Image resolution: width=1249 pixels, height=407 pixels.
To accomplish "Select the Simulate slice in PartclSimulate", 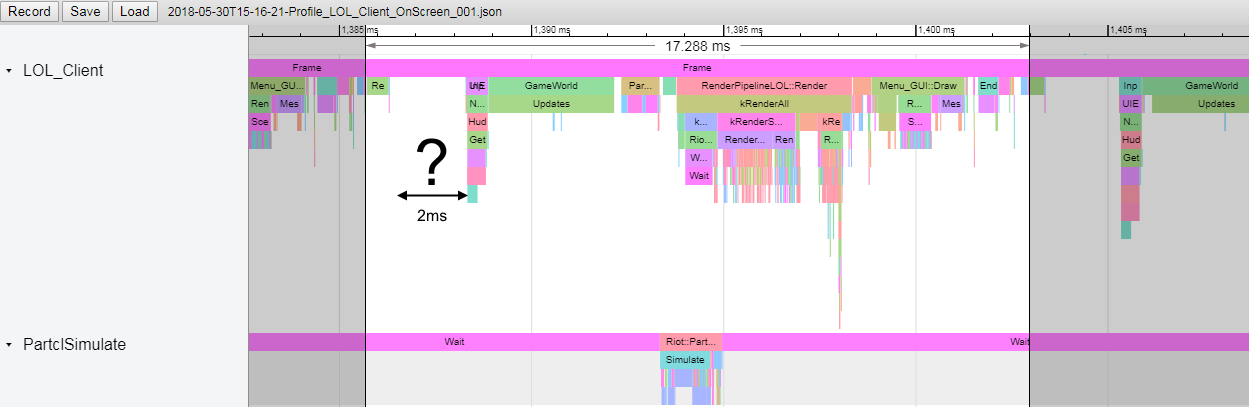I will [685, 360].
